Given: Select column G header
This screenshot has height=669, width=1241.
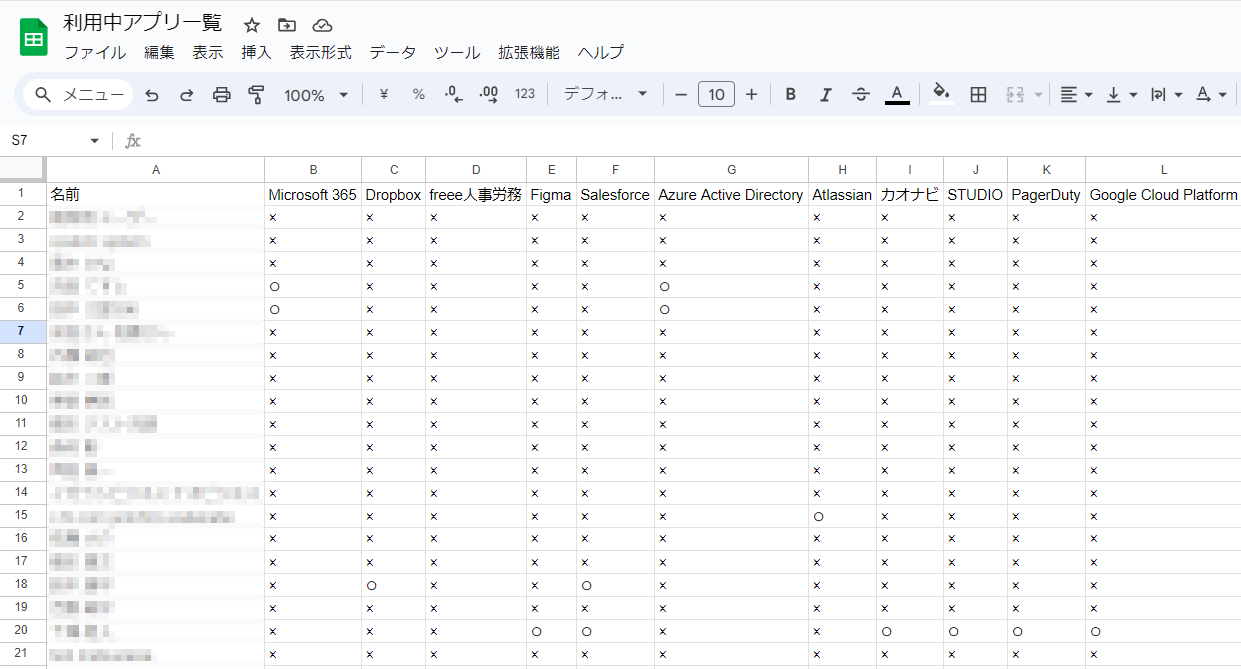Looking at the screenshot, I should coord(731,170).
